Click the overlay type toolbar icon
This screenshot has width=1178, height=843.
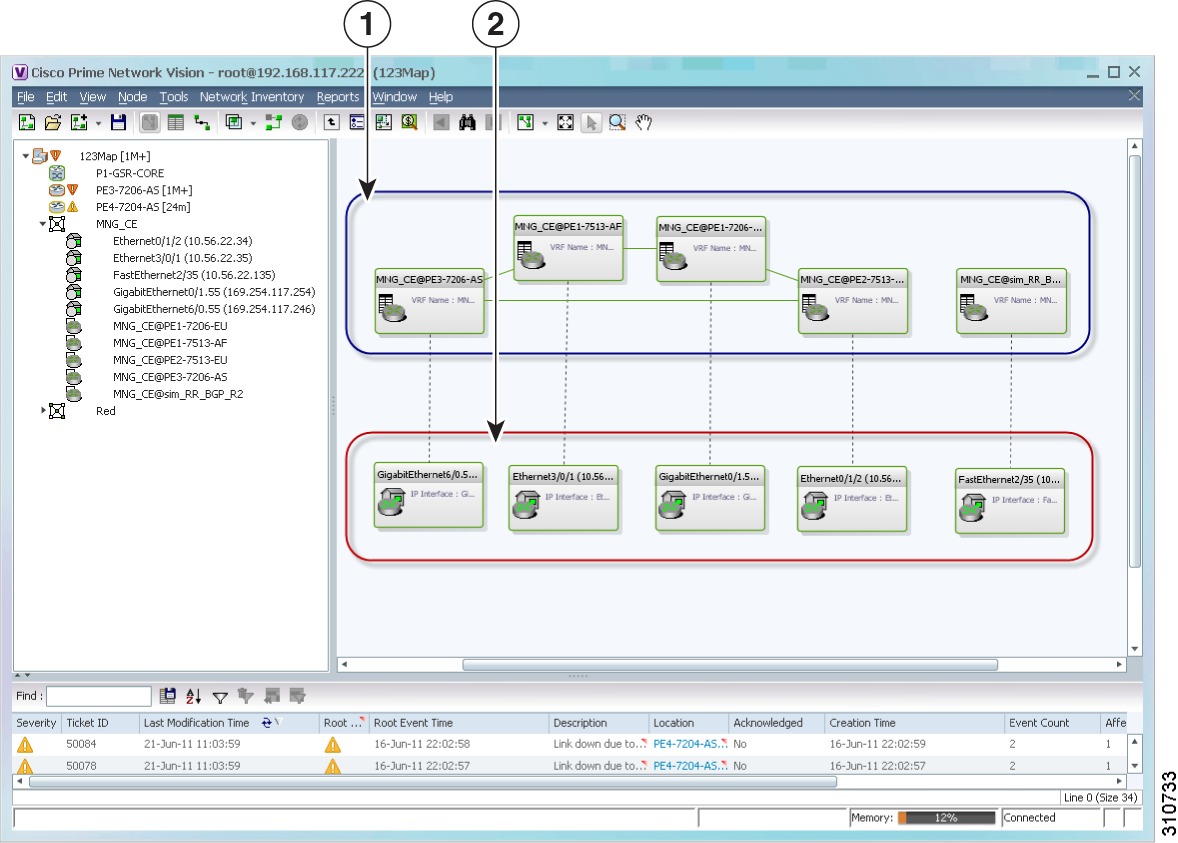(234, 122)
